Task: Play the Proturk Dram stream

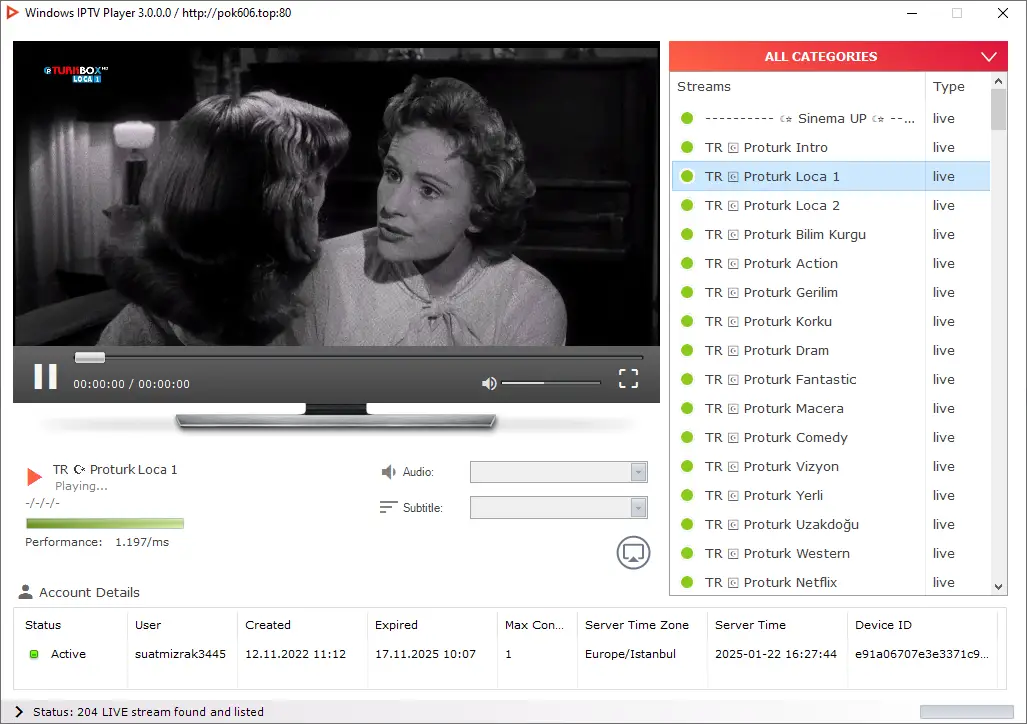Action: 831,351
